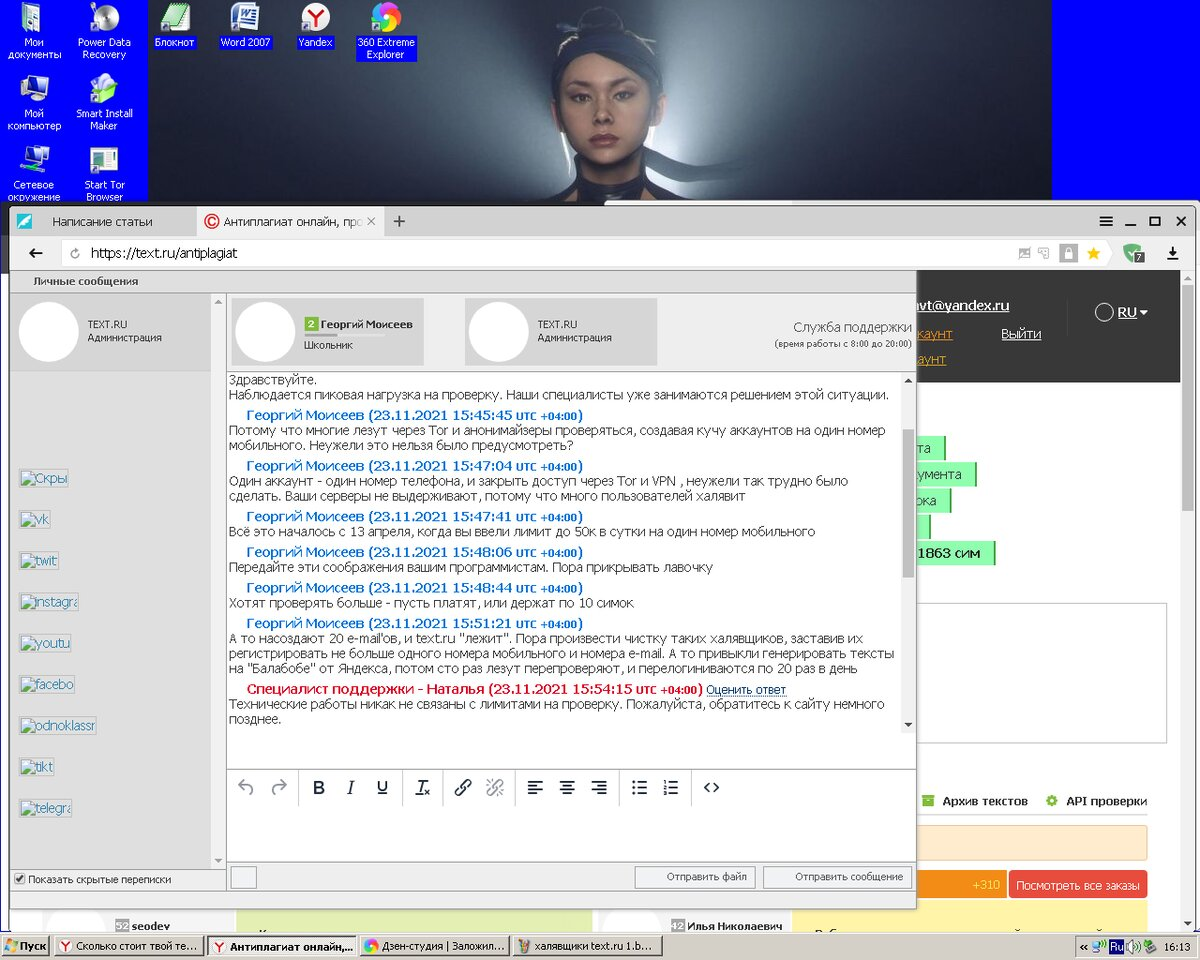This screenshot has width=1200, height=960.
Task: Click the Пуск start button
Action: point(25,946)
